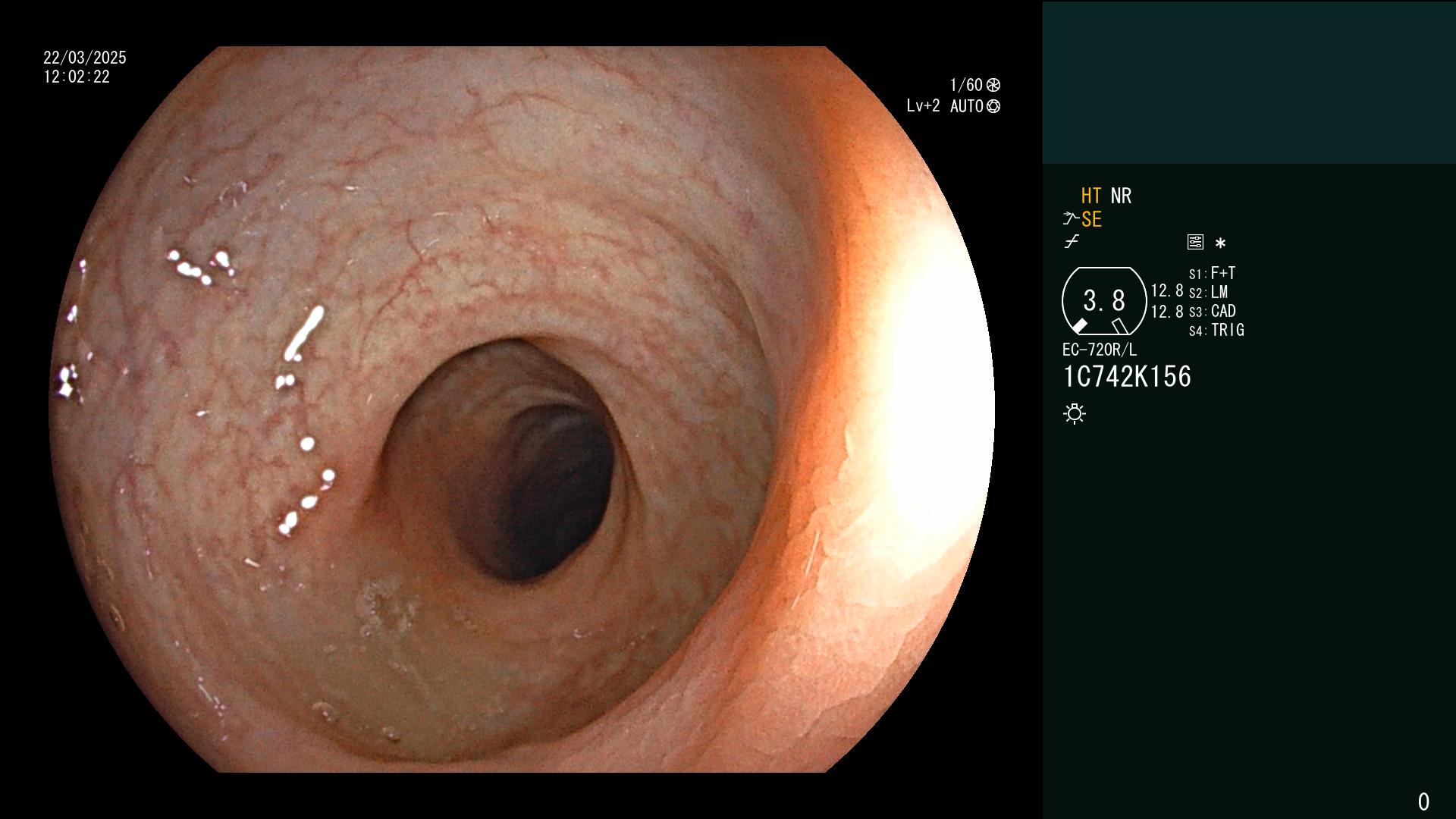Screen dimensions: 1456x819
Task: Click the scope model EC-720R/L
Action: pos(1100,350)
